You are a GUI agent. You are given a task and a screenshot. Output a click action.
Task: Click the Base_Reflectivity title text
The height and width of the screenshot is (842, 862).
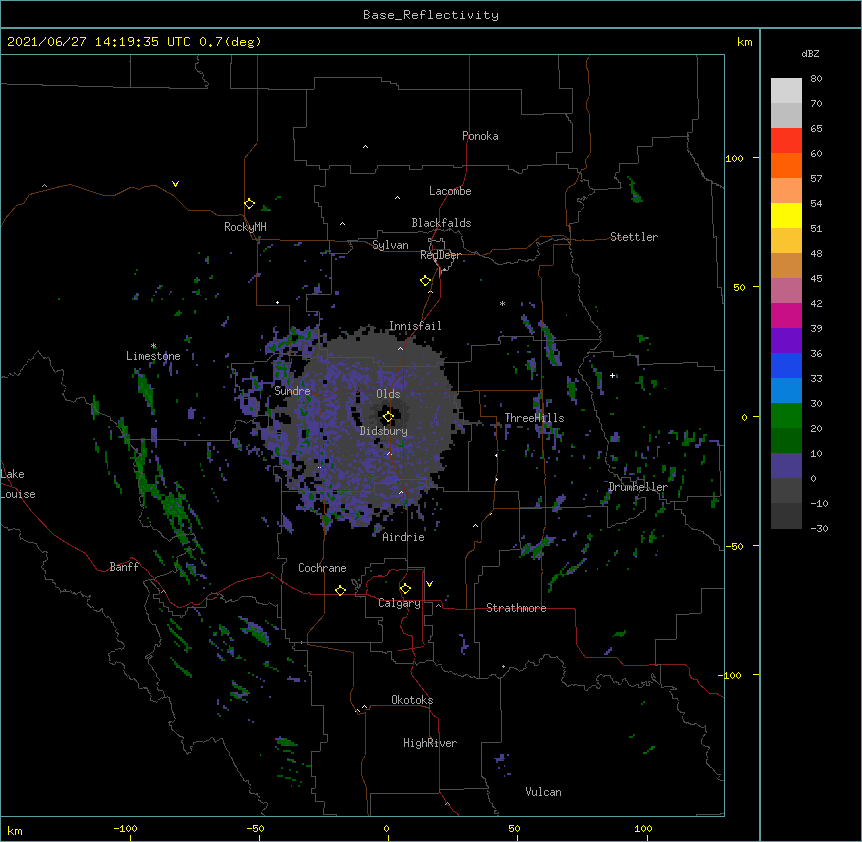[431, 15]
